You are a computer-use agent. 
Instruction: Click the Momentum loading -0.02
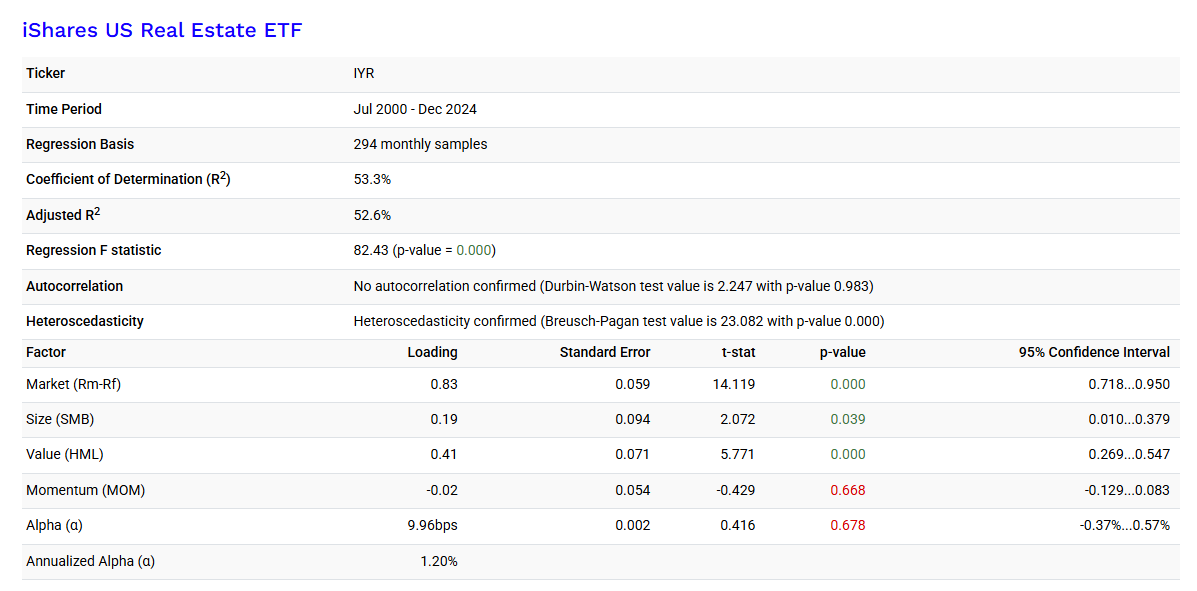coord(443,490)
